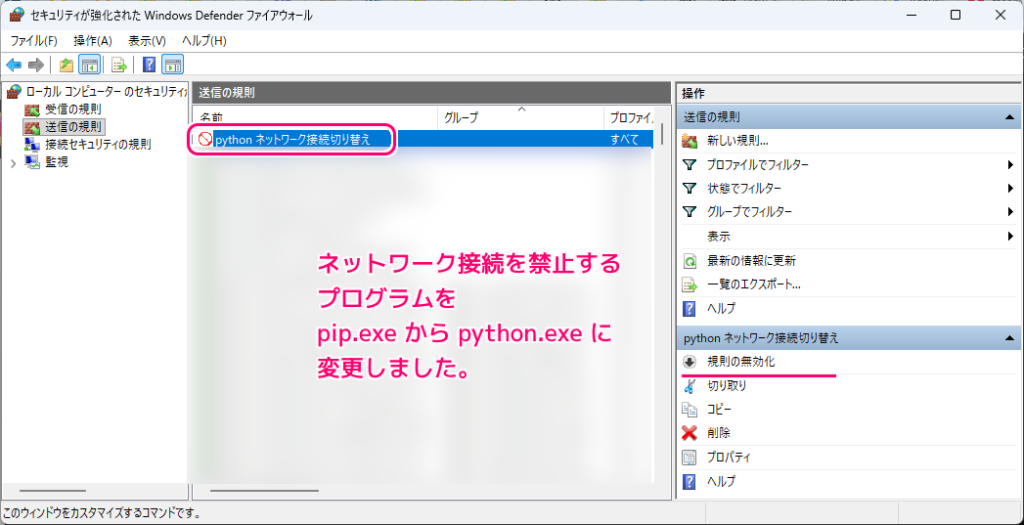Select 接続セキュリティの規則 in the tree
Viewport: 1024px width, 525px height.
(99, 144)
